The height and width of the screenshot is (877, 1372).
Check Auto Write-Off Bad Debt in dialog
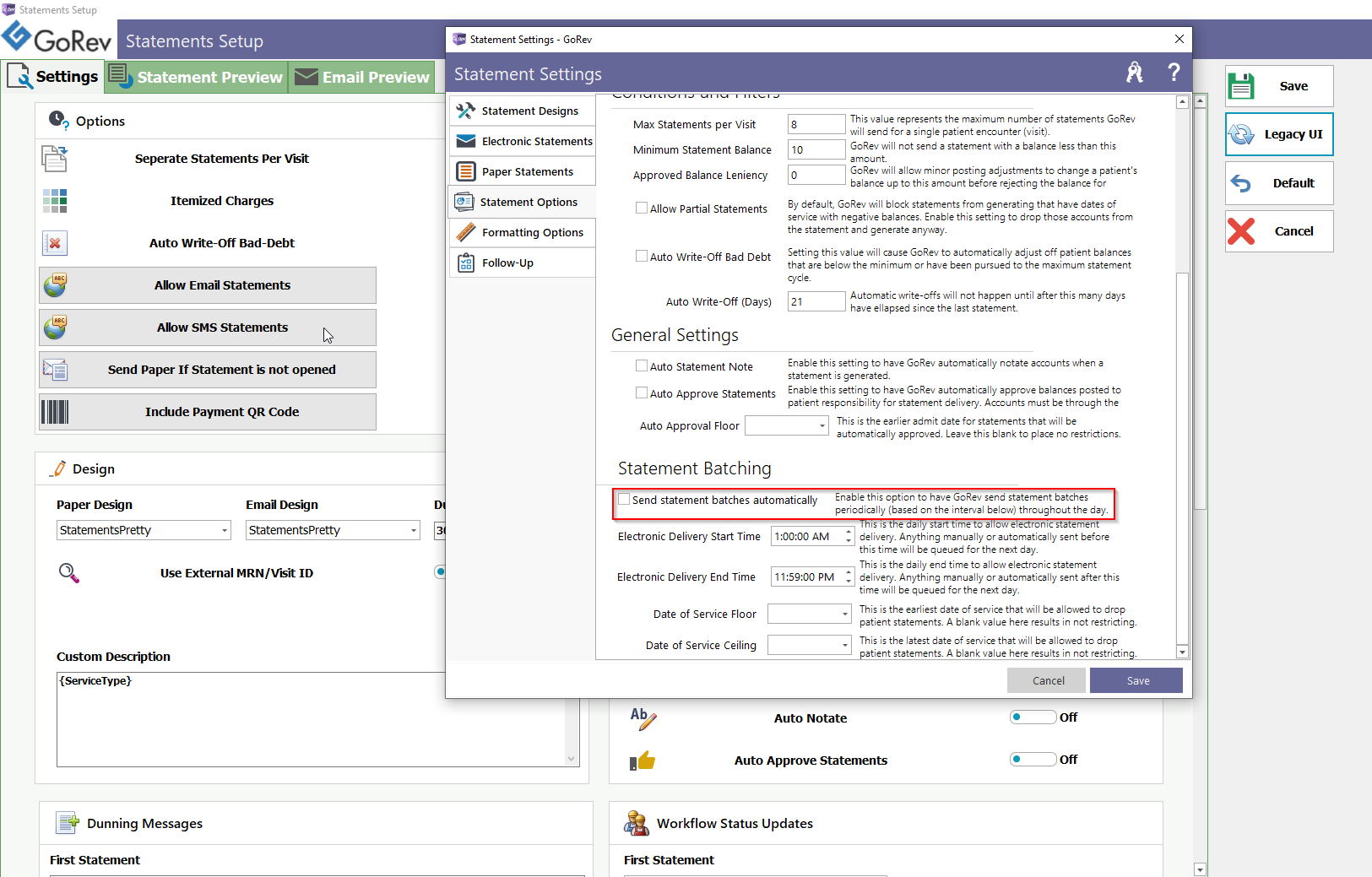point(642,256)
